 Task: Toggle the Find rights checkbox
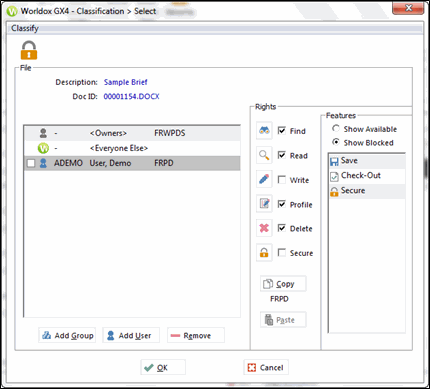click(x=282, y=130)
